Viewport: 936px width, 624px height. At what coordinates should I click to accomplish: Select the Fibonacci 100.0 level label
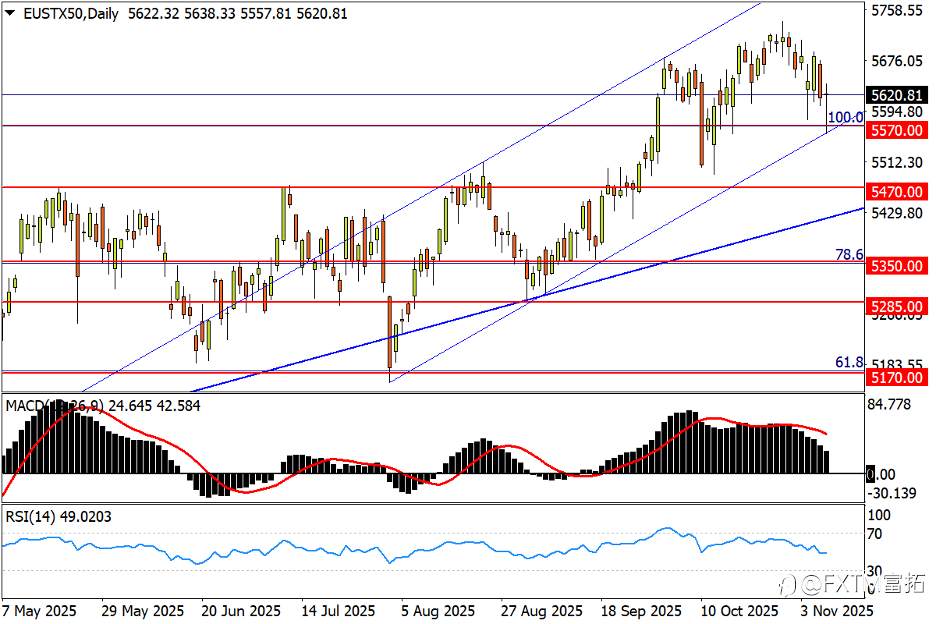(845, 117)
